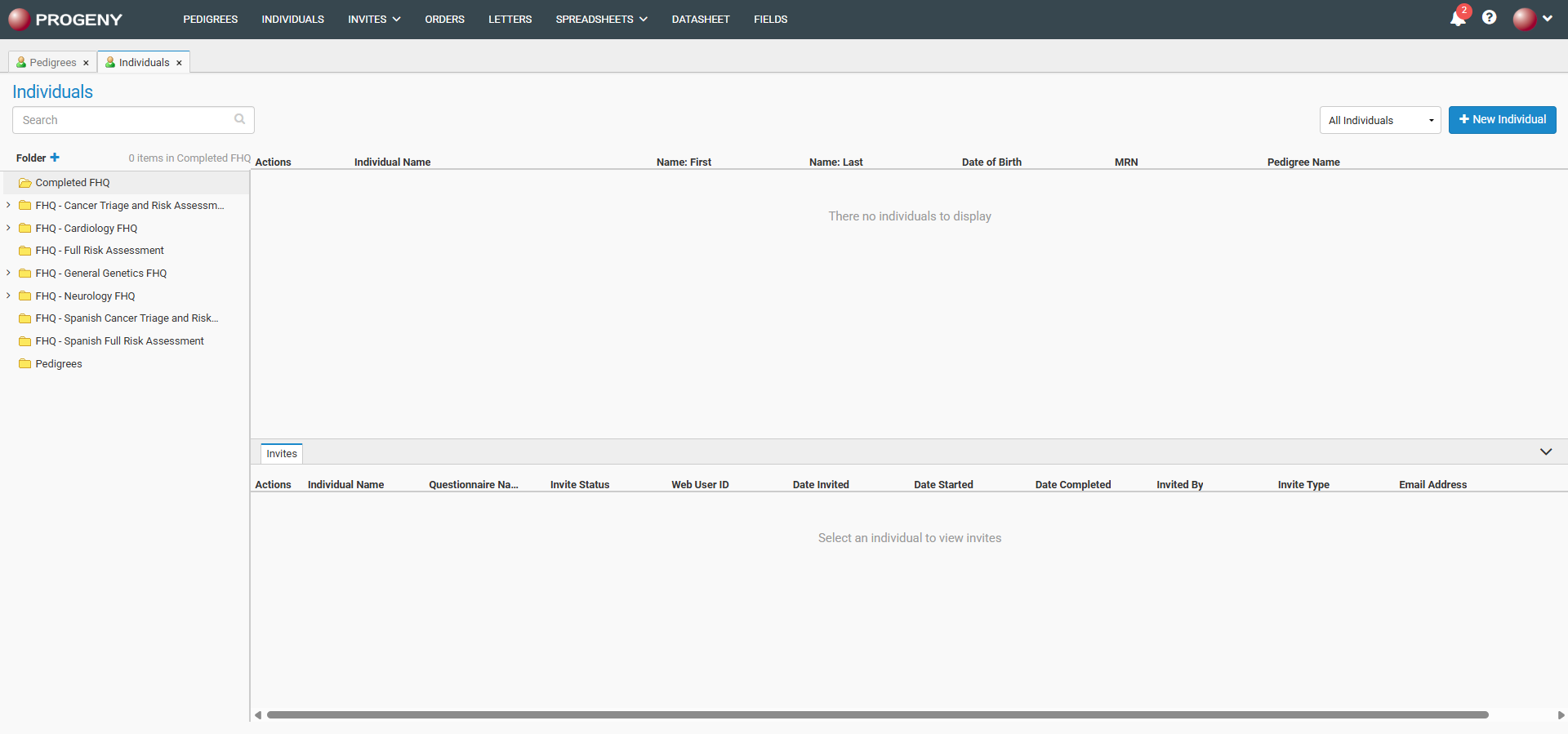Open the All Individuals dropdown
The image size is (1568, 734).
tap(1379, 120)
